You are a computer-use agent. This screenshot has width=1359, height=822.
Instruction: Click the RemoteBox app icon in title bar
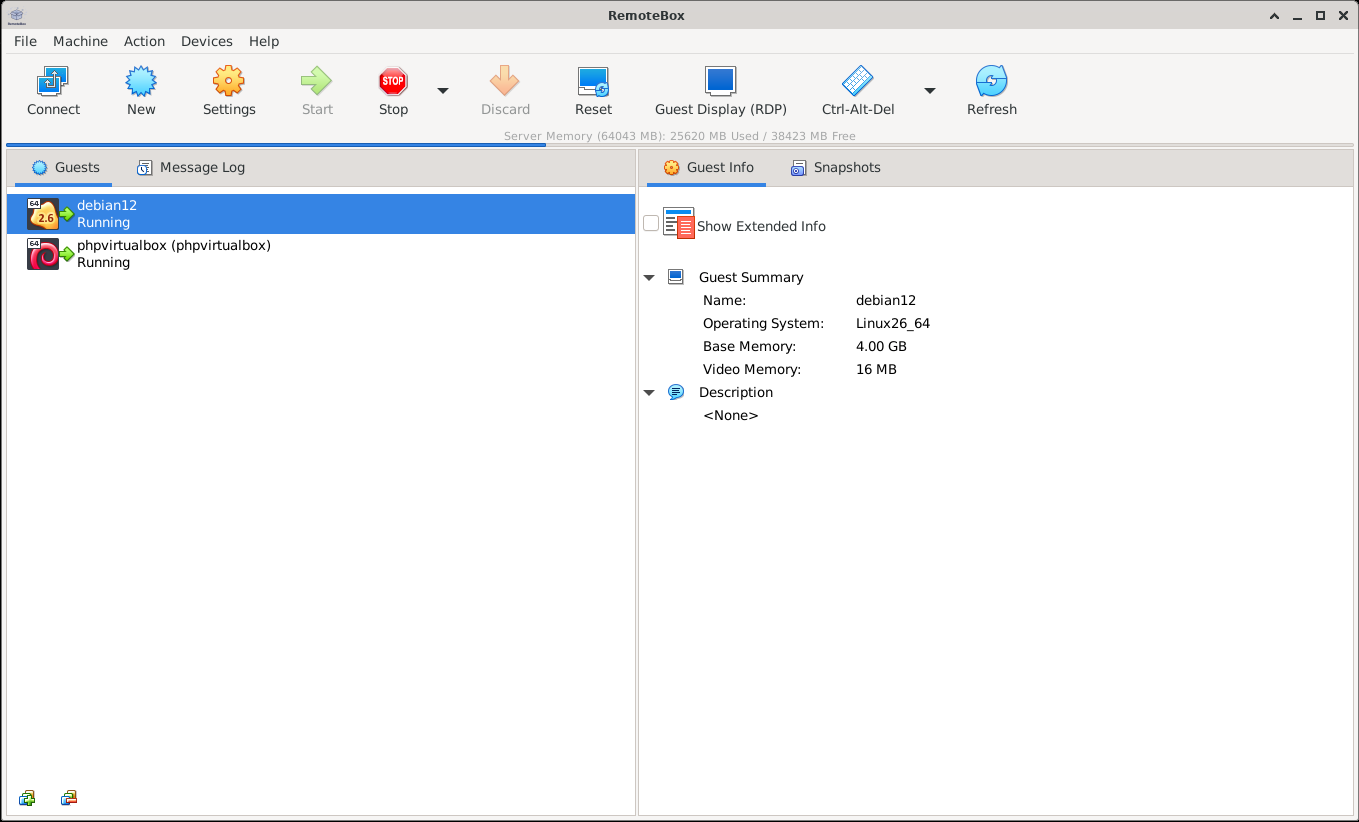click(16, 16)
